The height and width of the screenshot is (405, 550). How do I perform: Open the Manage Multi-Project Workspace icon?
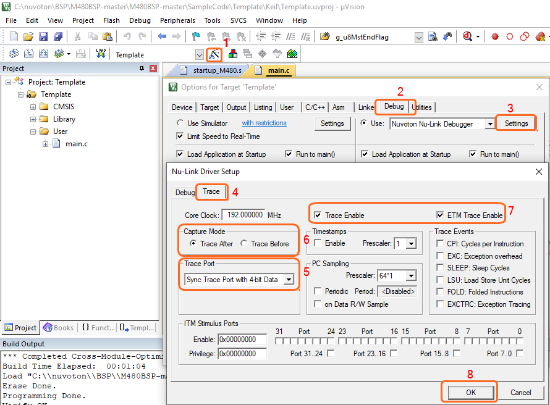click(x=248, y=54)
